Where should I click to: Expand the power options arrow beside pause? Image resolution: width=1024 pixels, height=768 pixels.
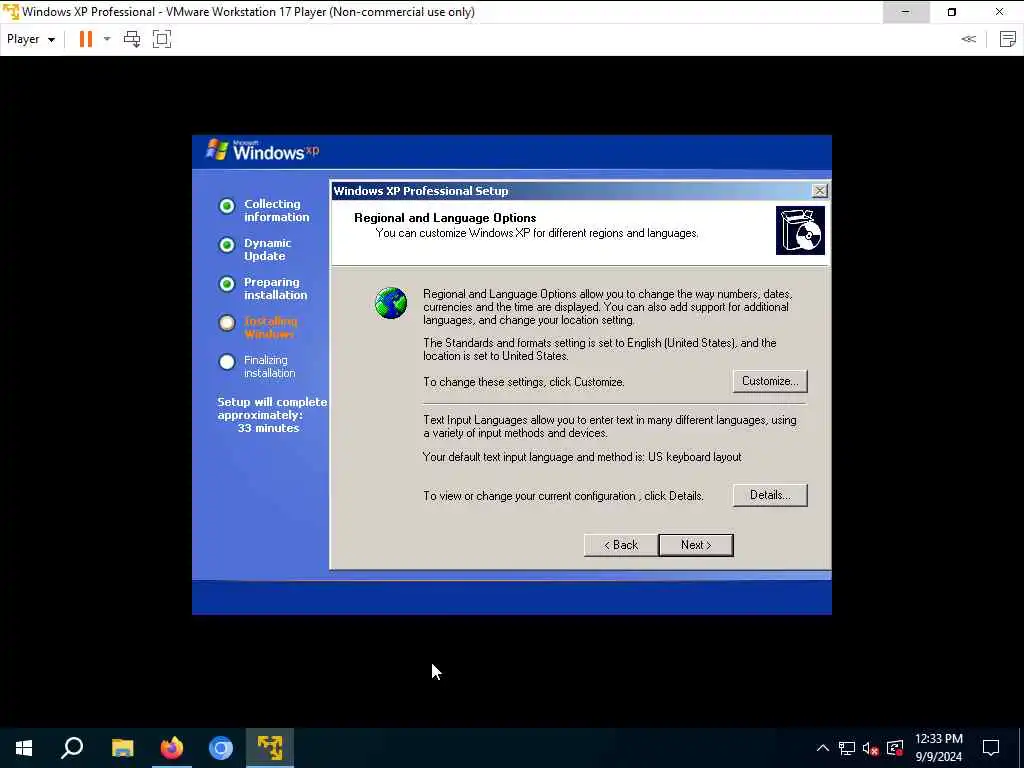(107, 39)
